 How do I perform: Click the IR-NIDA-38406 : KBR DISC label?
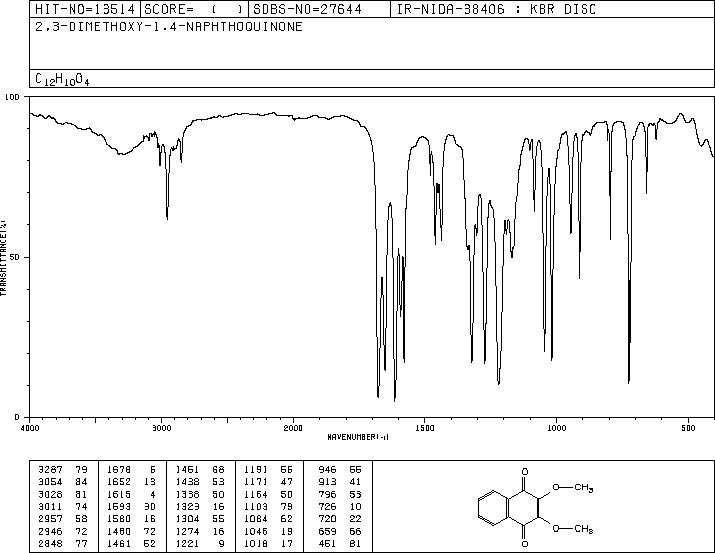(x=497, y=9)
